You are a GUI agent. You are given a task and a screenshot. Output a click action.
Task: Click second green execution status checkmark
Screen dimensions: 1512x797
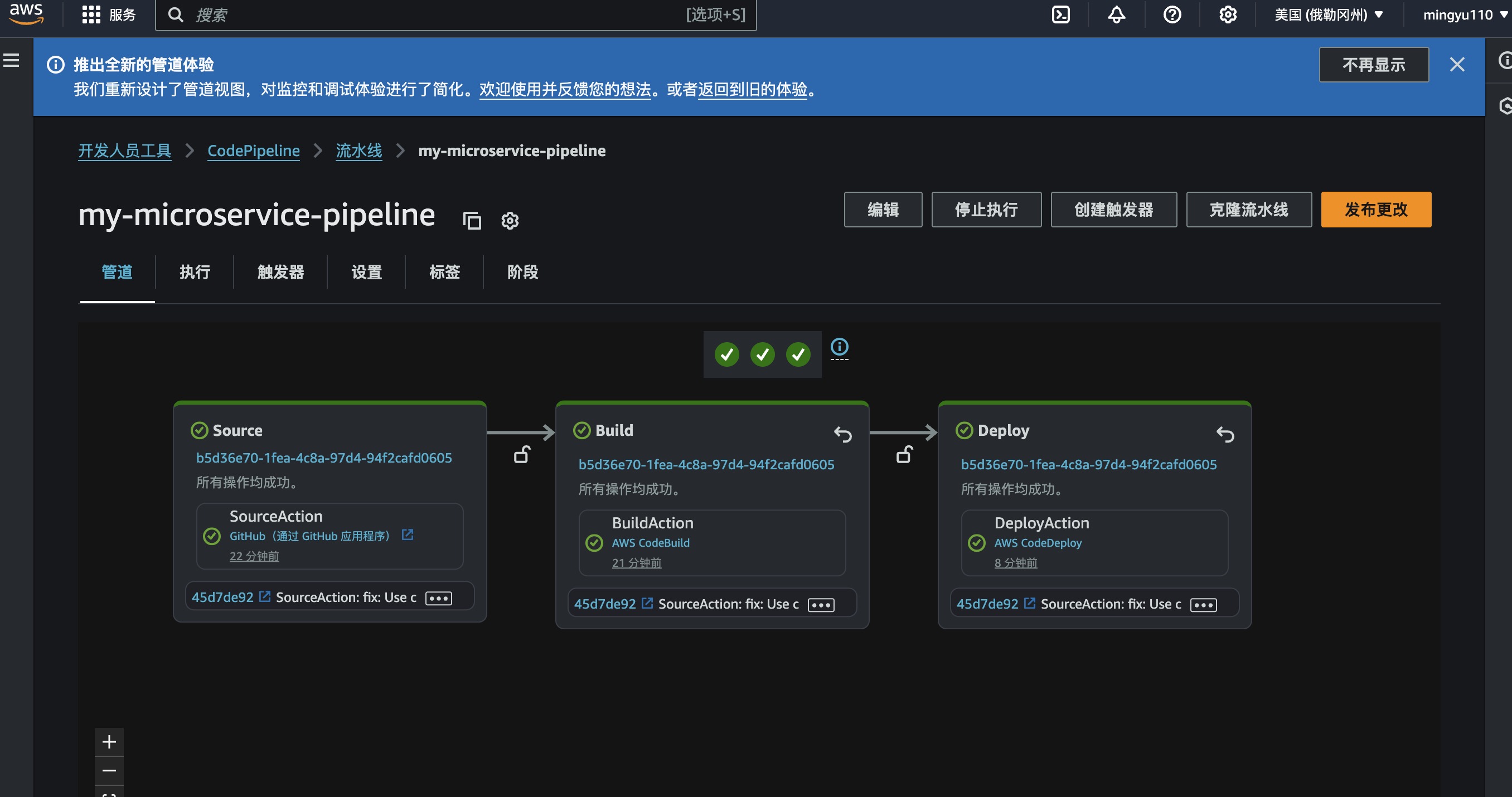pos(763,354)
